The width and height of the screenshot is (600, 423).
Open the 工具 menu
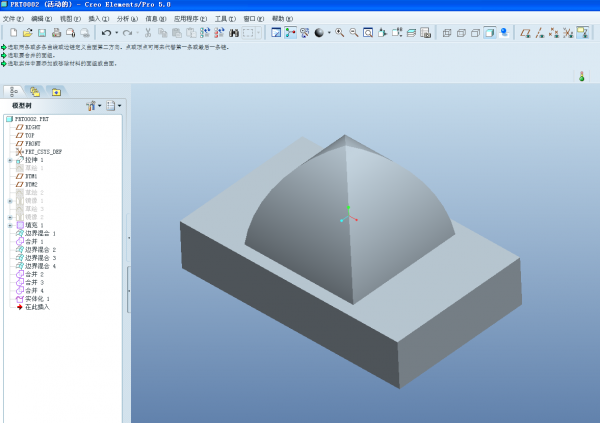[225, 19]
